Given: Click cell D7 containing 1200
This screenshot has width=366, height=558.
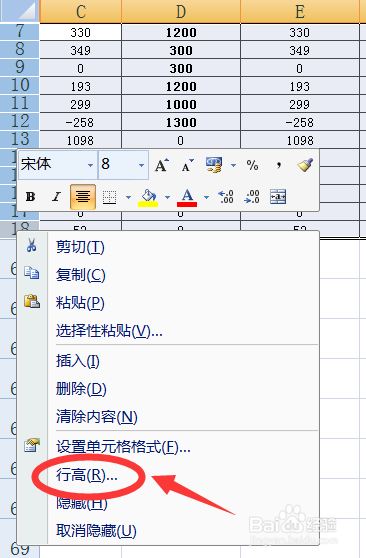Looking at the screenshot, I should (x=181, y=32).
